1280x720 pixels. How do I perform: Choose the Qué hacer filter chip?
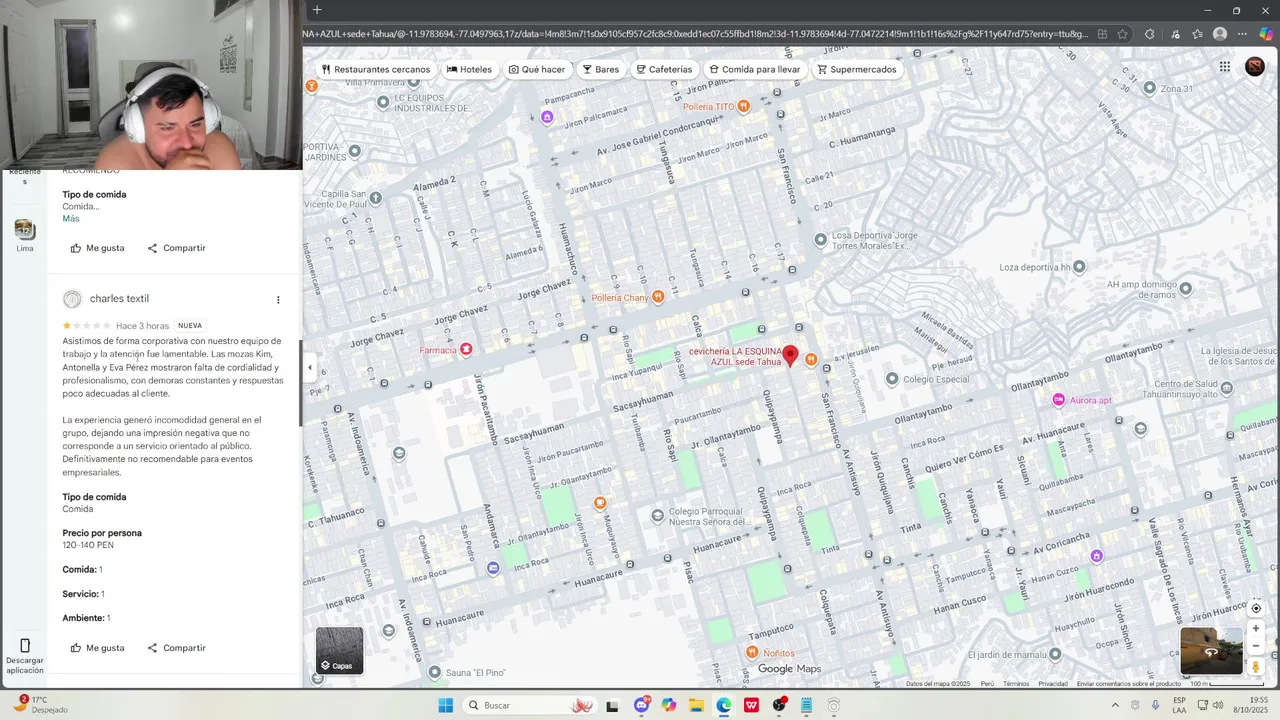click(537, 70)
